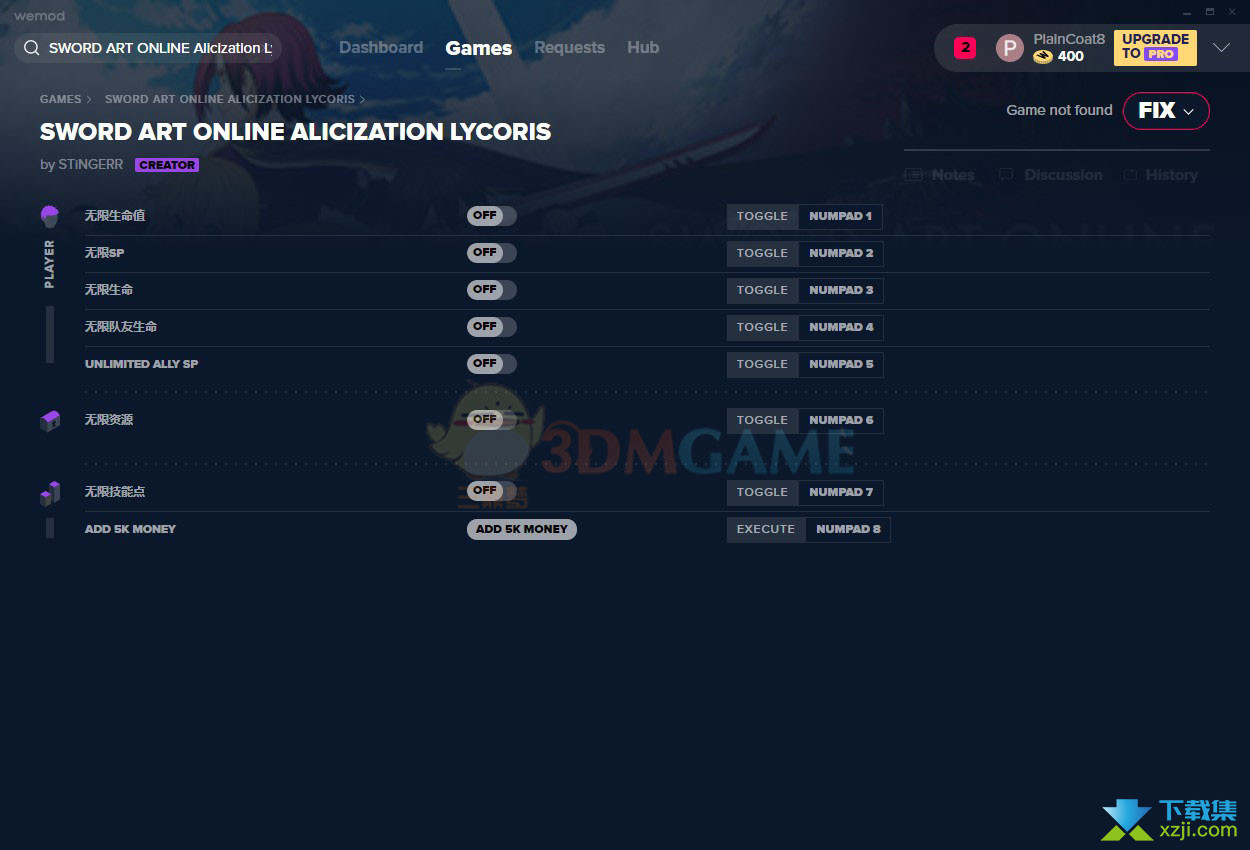1250x850 pixels.
Task: Minimize the WeMod window
Action: [1187, 12]
